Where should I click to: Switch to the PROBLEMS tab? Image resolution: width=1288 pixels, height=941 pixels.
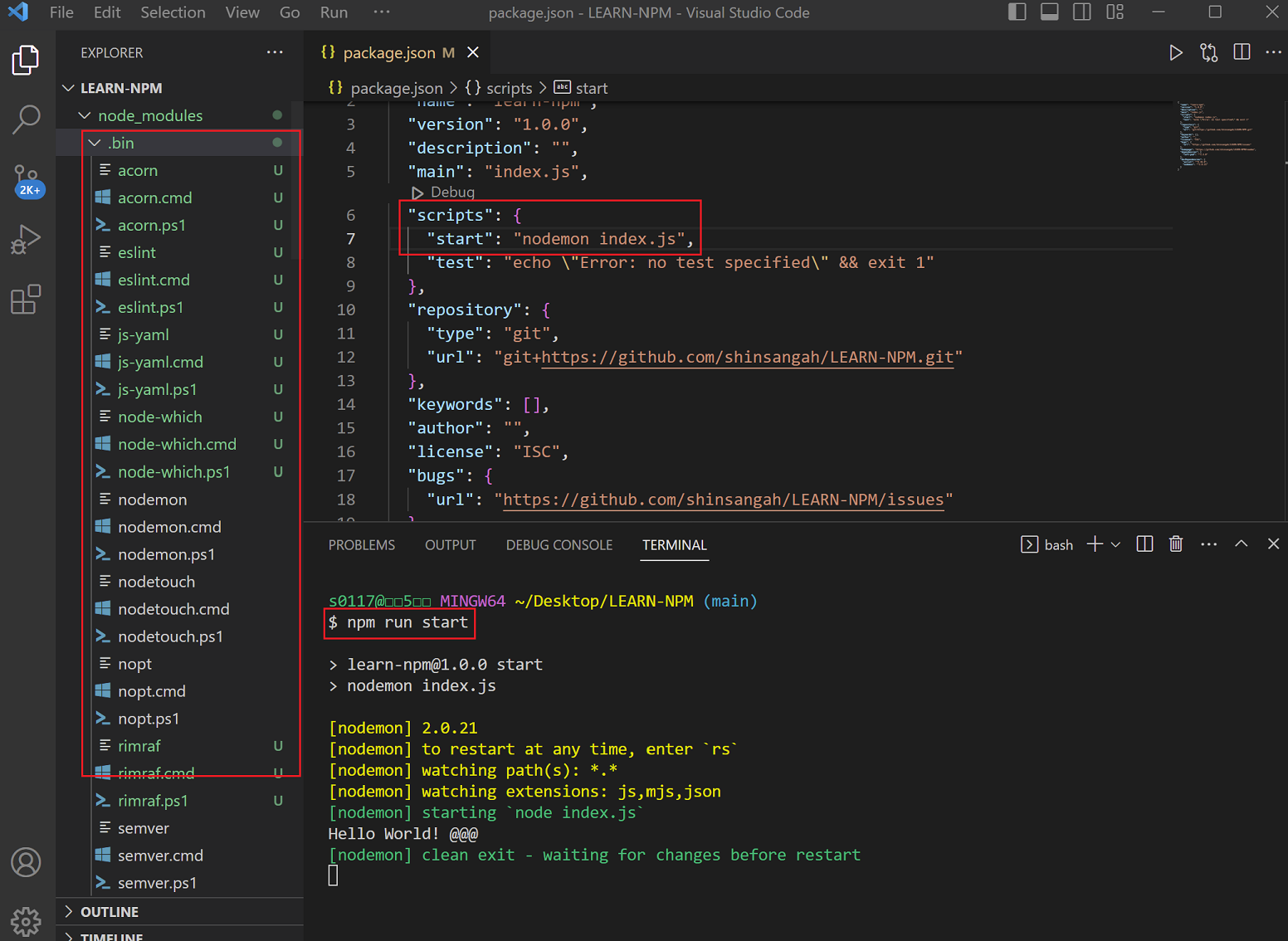(x=362, y=545)
